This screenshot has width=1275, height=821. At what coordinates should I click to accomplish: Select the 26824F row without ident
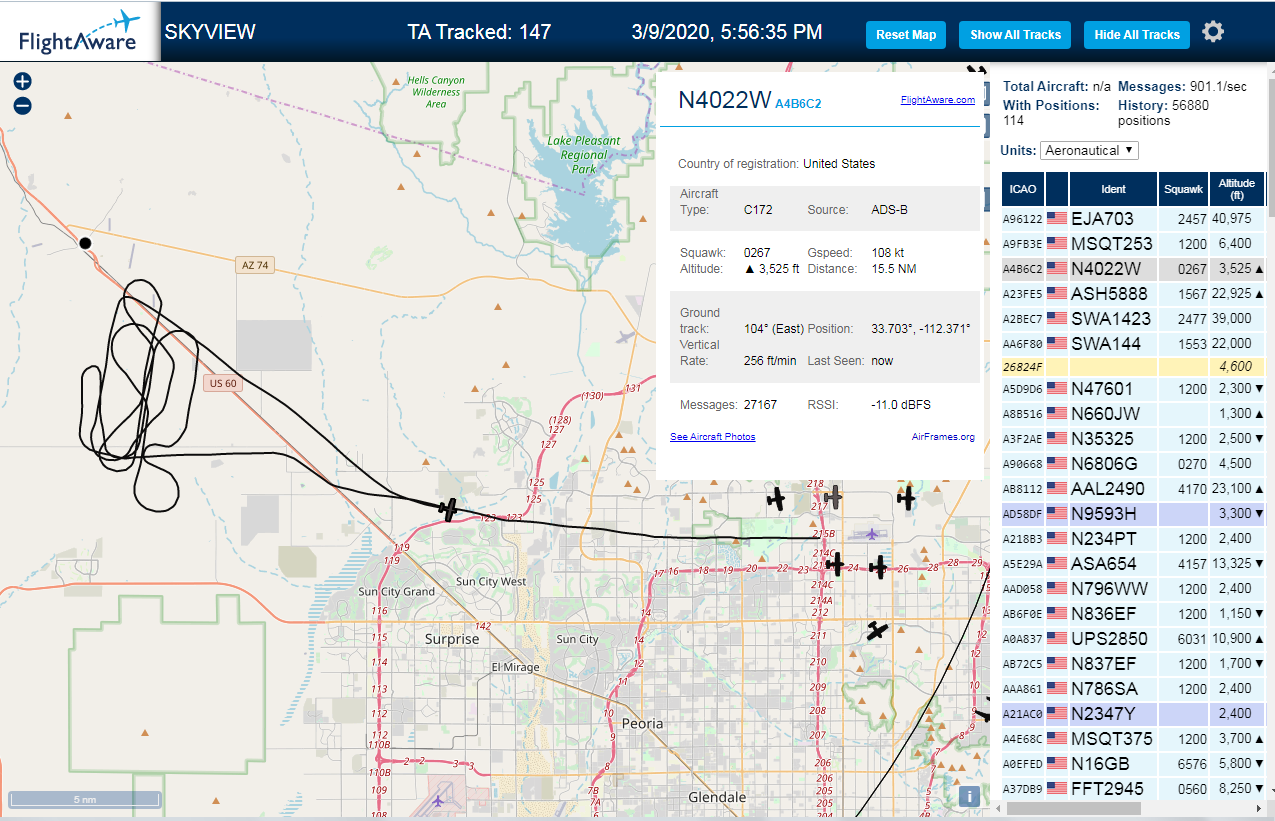click(1134, 367)
